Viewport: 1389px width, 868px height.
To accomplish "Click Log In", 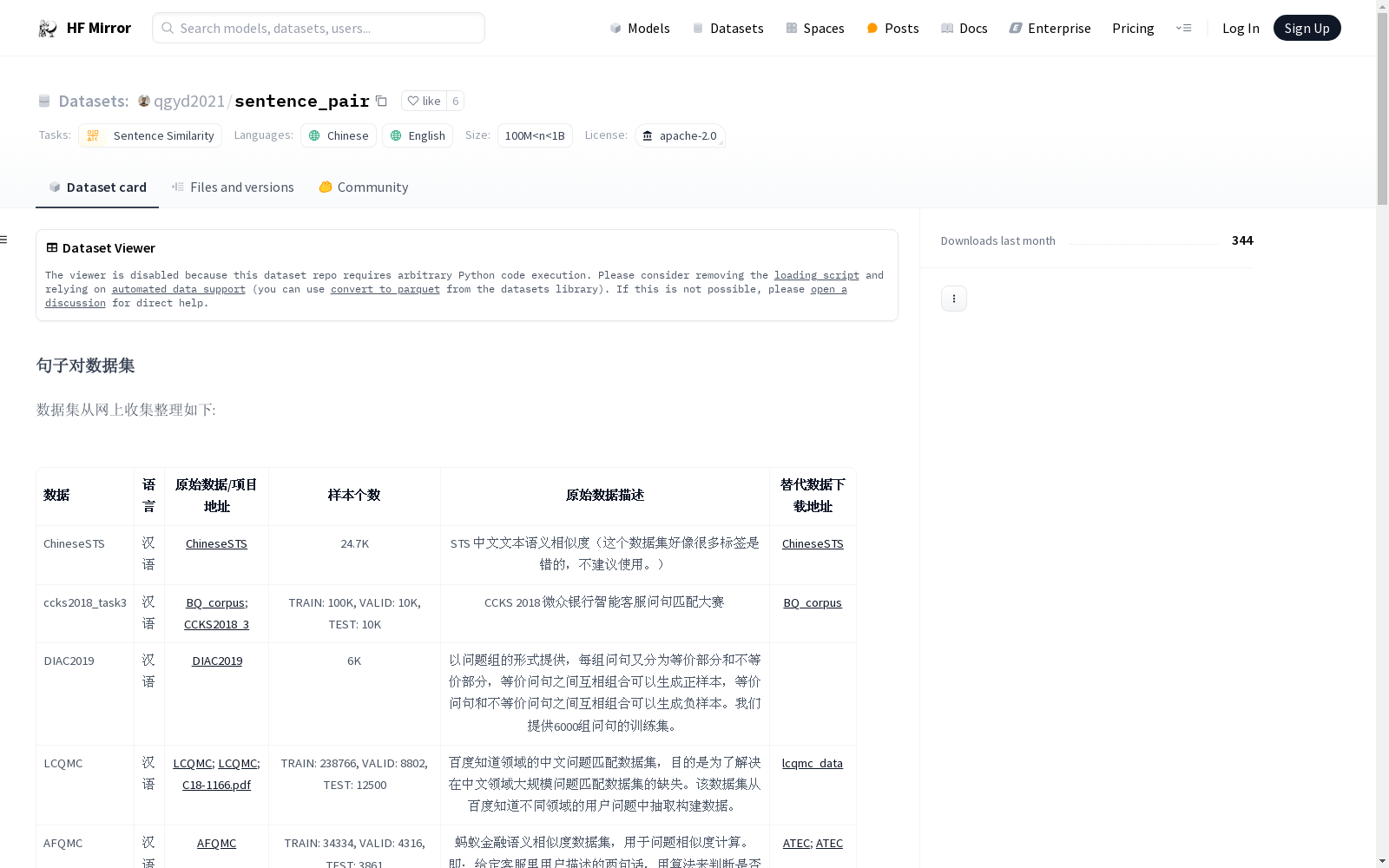I will click(x=1241, y=28).
